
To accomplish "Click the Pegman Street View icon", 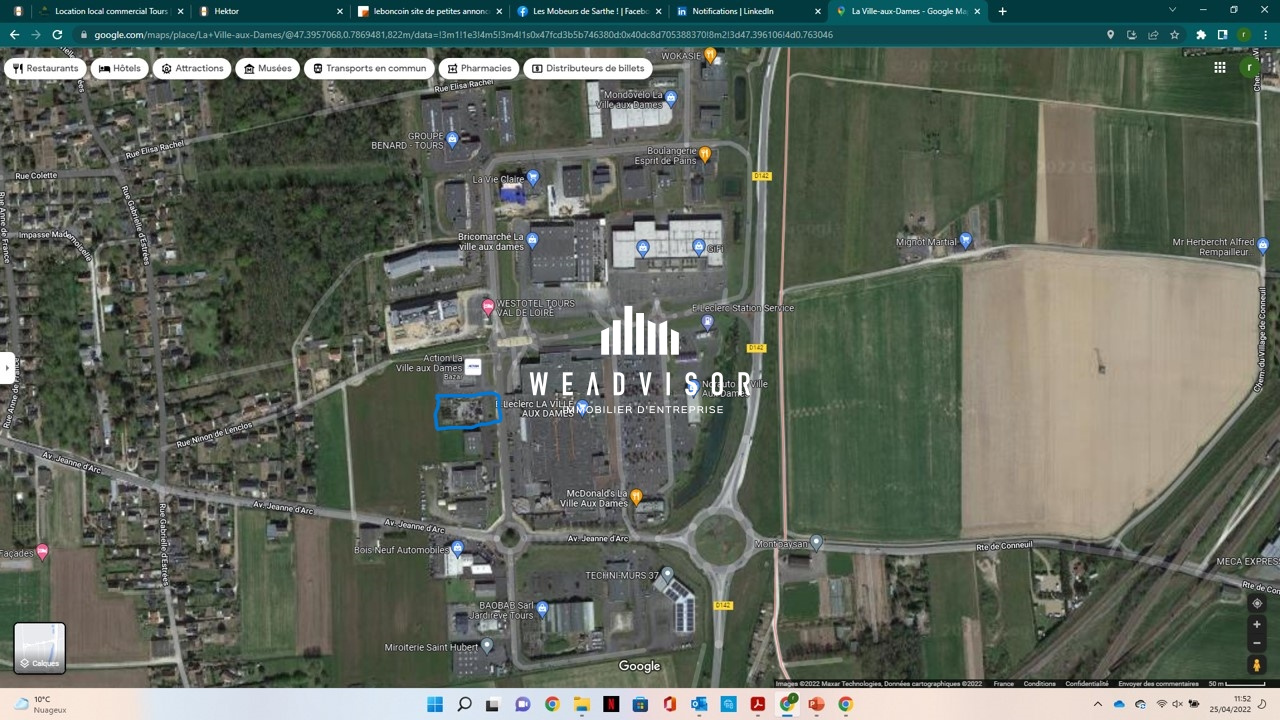I will click(x=1257, y=664).
